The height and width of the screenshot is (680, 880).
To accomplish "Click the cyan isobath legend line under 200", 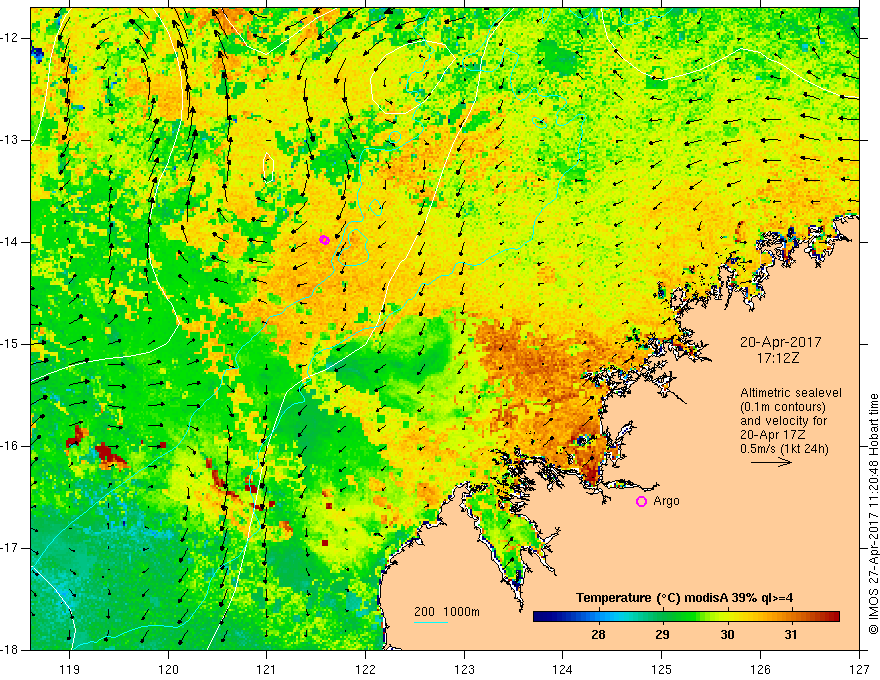I will coord(430,622).
